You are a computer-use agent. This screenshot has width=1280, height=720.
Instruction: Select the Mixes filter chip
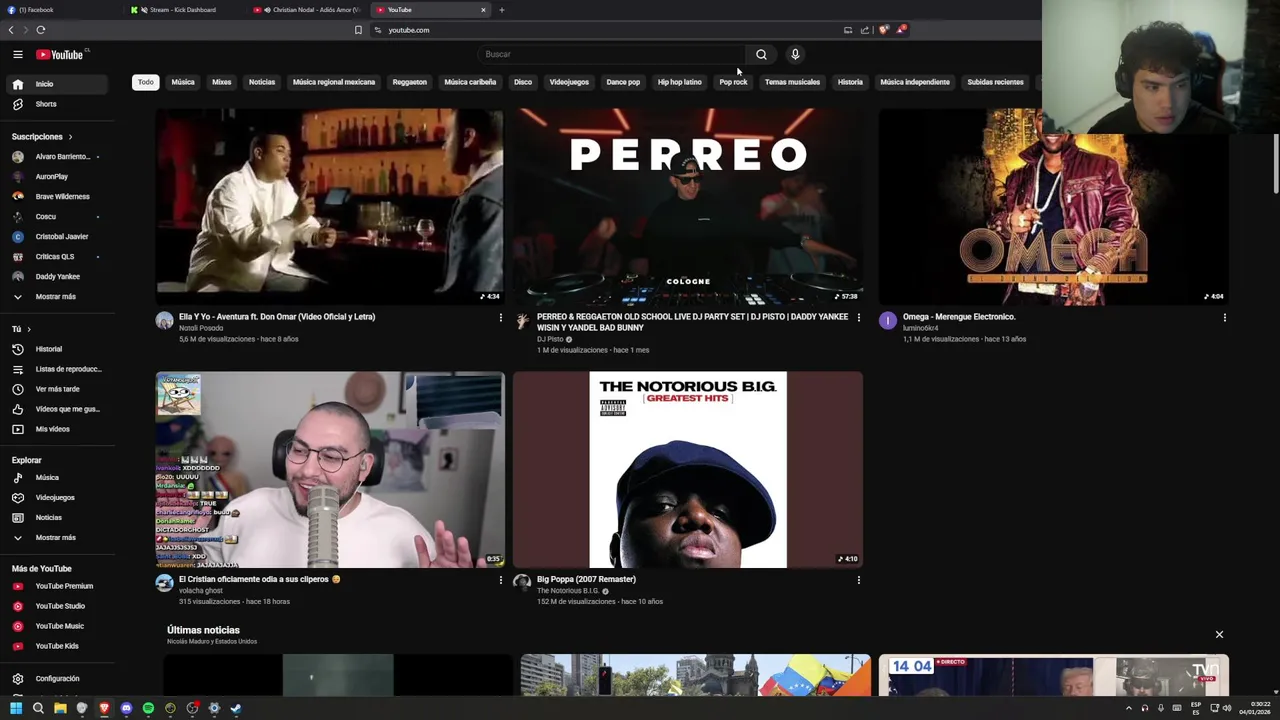click(222, 82)
